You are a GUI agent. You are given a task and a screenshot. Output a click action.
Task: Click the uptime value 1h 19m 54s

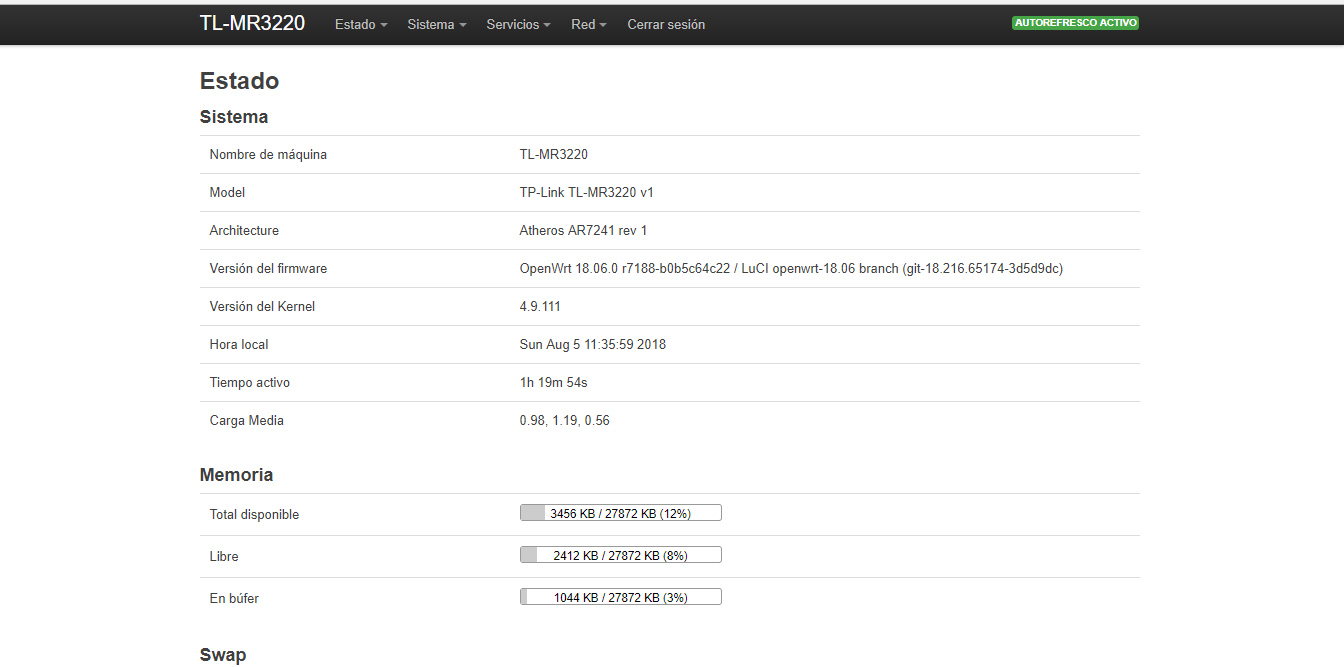tap(553, 382)
